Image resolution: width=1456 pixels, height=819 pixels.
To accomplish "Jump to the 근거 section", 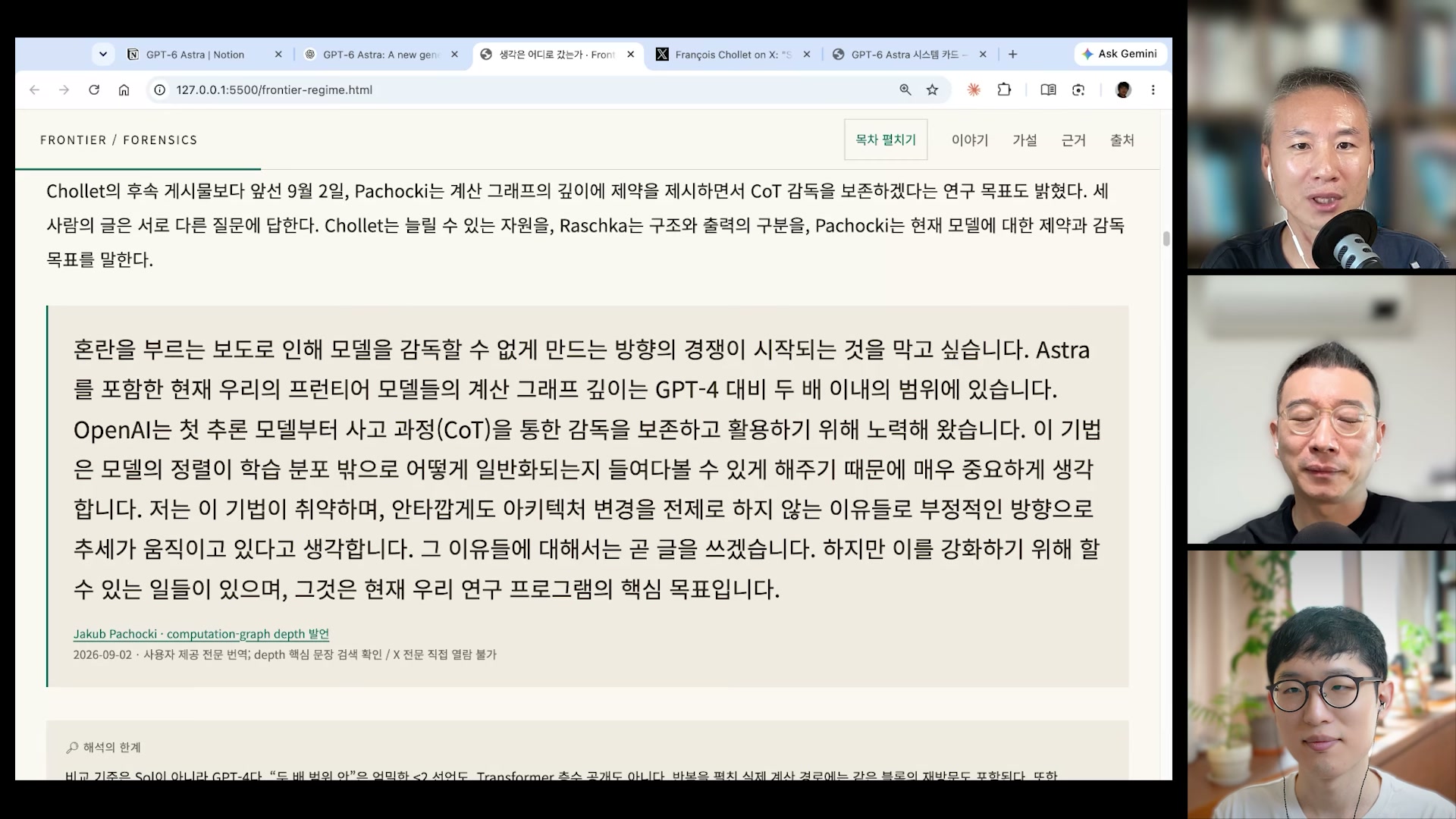I will click(1073, 140).
